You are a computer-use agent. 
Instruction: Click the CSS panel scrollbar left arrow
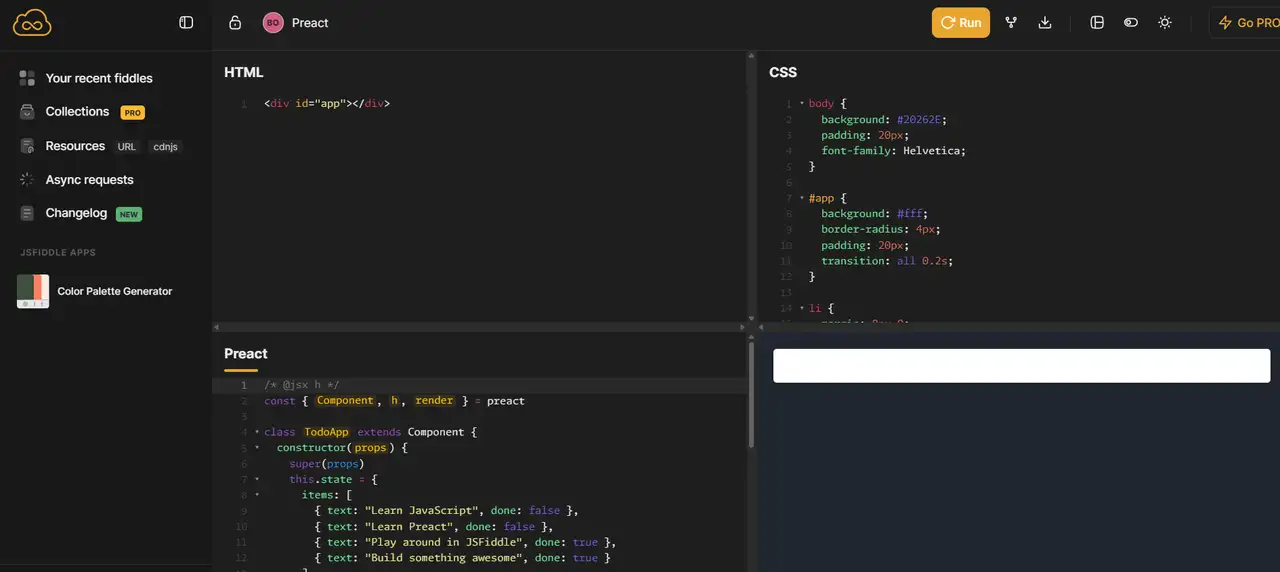point(762,327)
